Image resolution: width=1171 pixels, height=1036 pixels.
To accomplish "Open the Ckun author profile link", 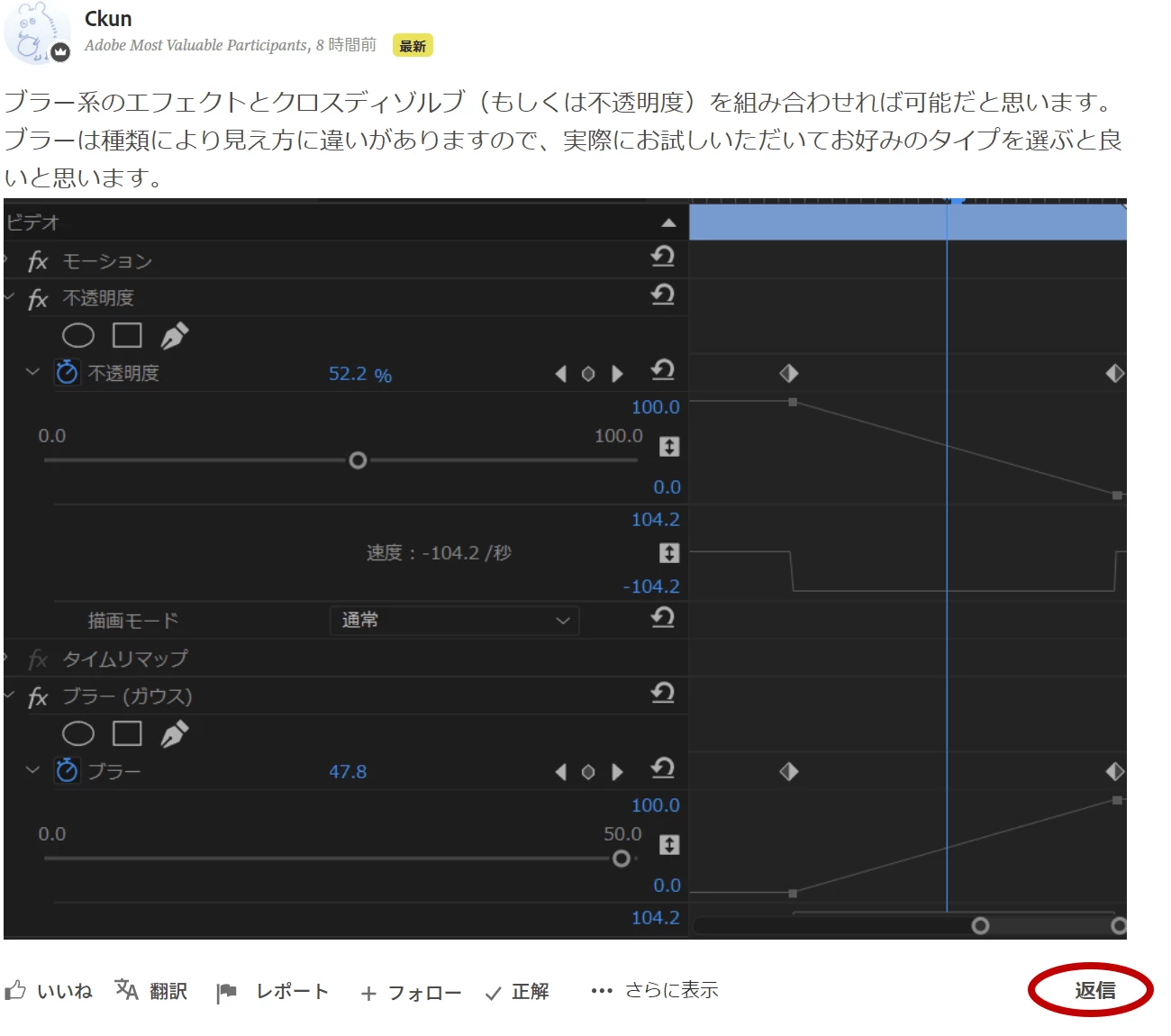I will point(108,19).
